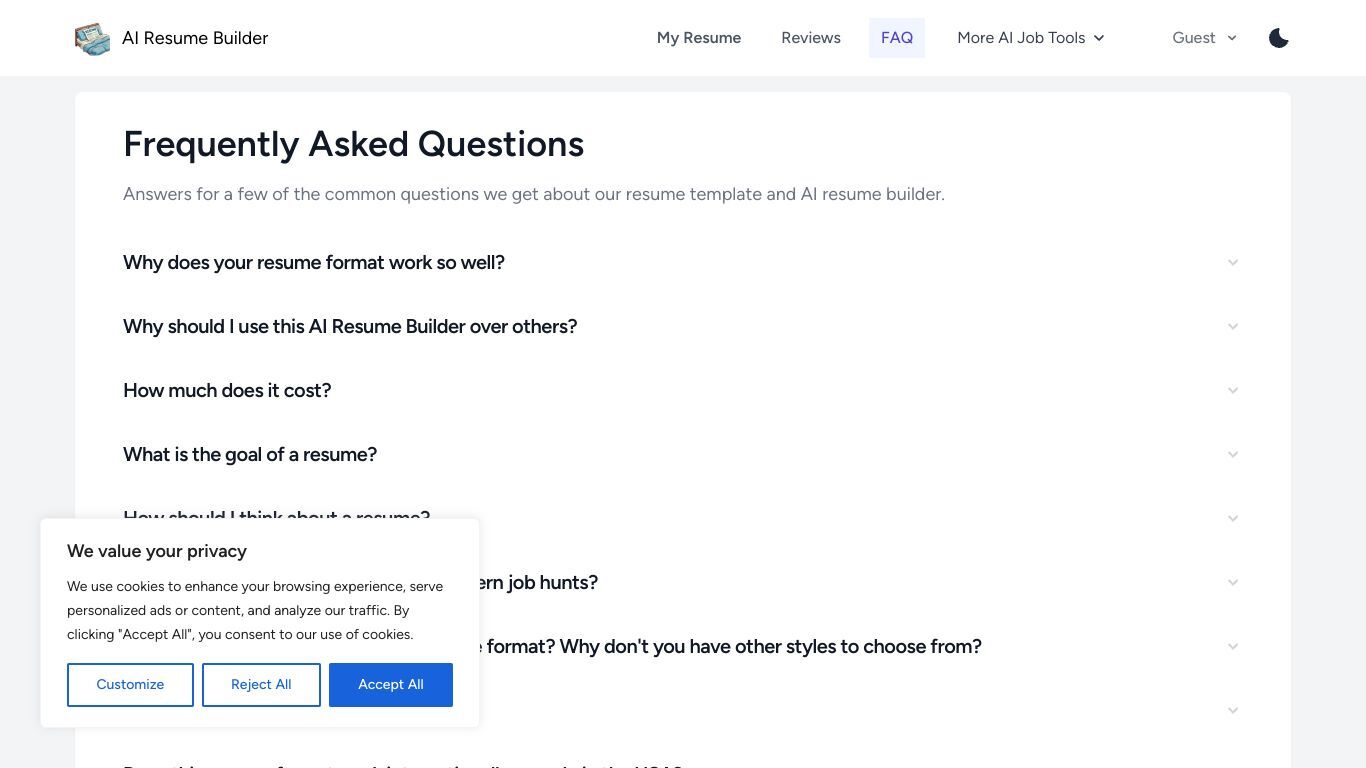The height and width of the screenshot is (768, 1366).
Task: Click chevron for the other styles question
Action: coord(1233,646)
